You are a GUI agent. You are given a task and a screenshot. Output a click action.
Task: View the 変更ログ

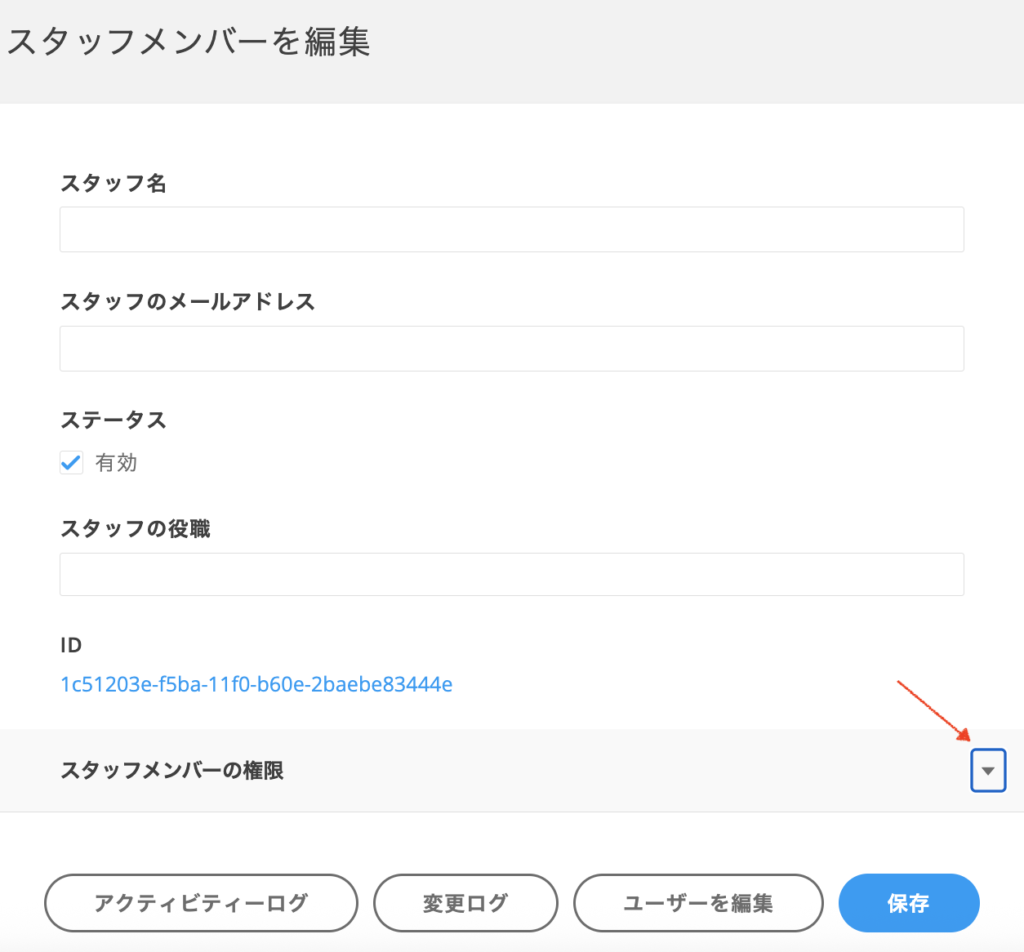pyautogui.click(x=465, y=903)
